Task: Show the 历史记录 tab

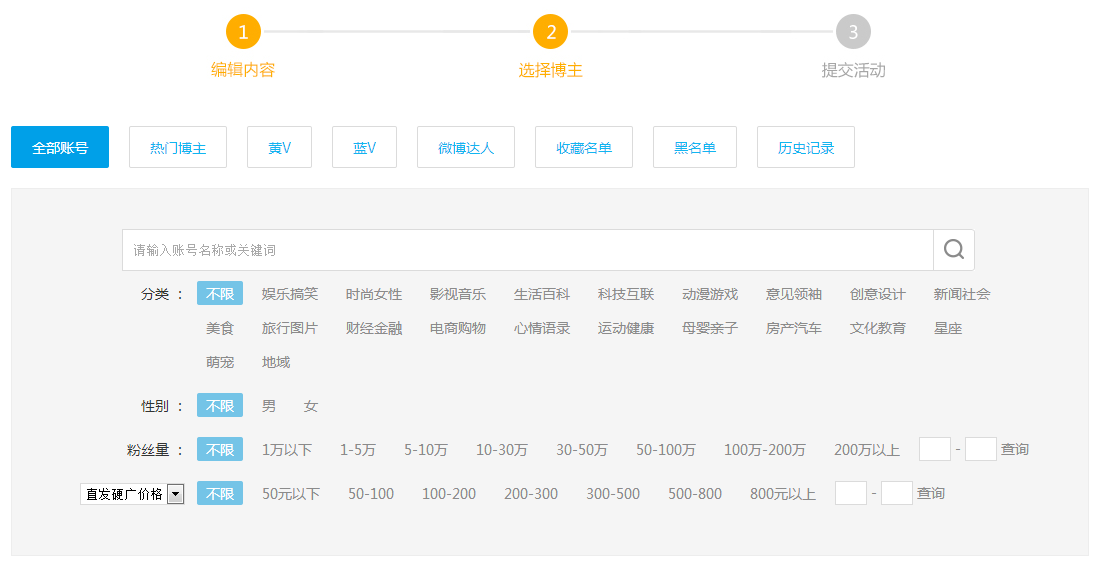Action: point(806,147)
